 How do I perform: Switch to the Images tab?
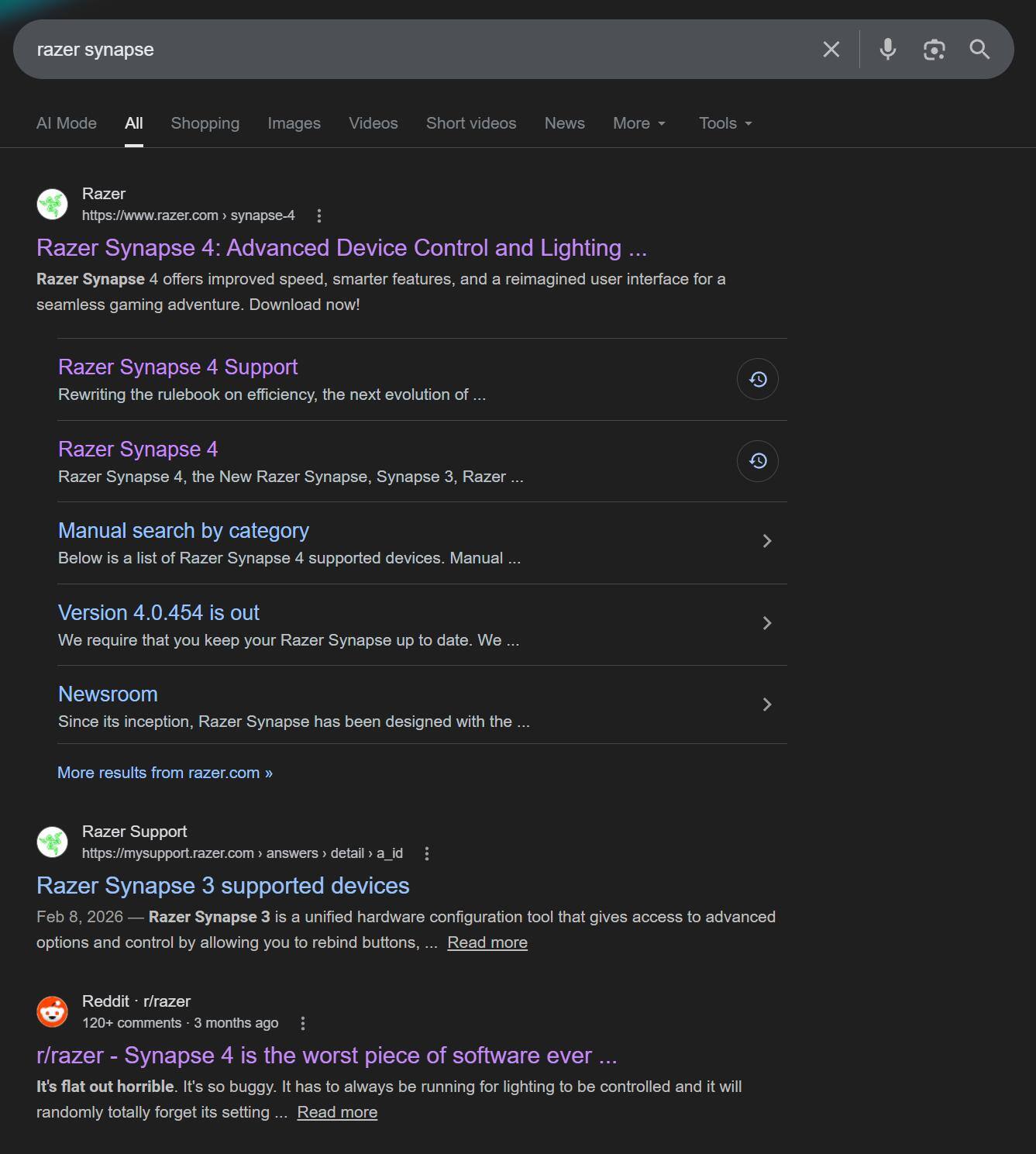pyautogui.click(x=294, y=123)
